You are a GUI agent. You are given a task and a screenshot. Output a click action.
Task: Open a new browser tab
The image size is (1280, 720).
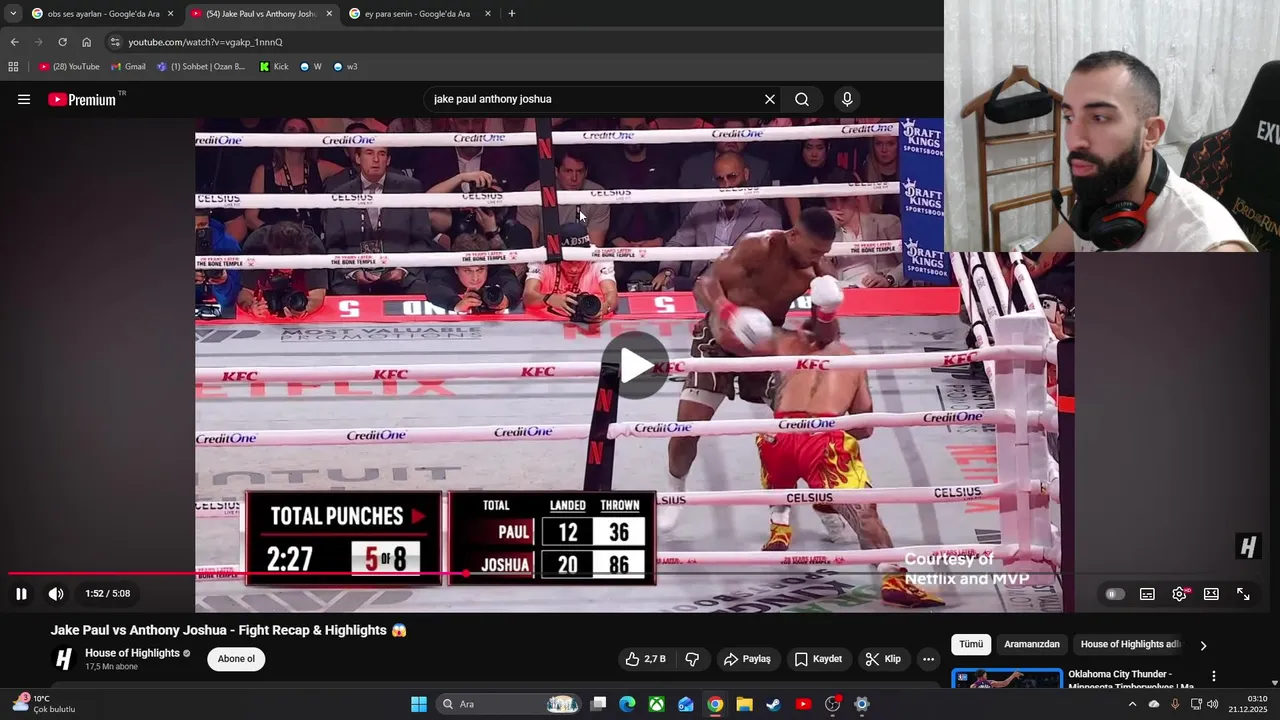click(512, 14)
